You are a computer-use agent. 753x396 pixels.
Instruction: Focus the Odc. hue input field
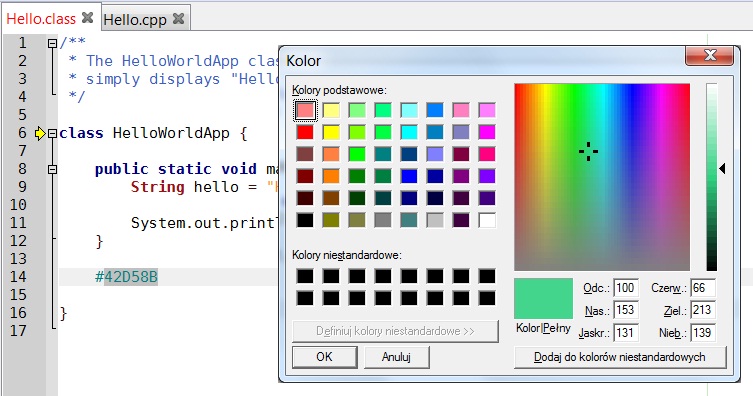[x=626, y=288]
